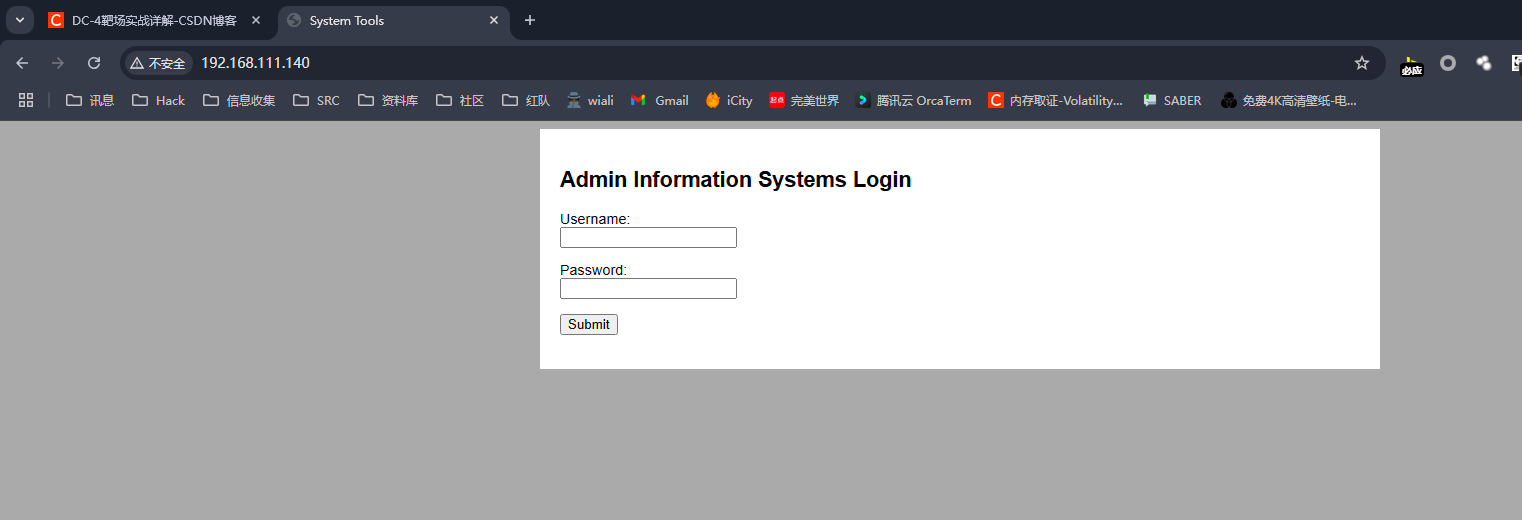Reload the current page
1522x520 pixels.
94,63
